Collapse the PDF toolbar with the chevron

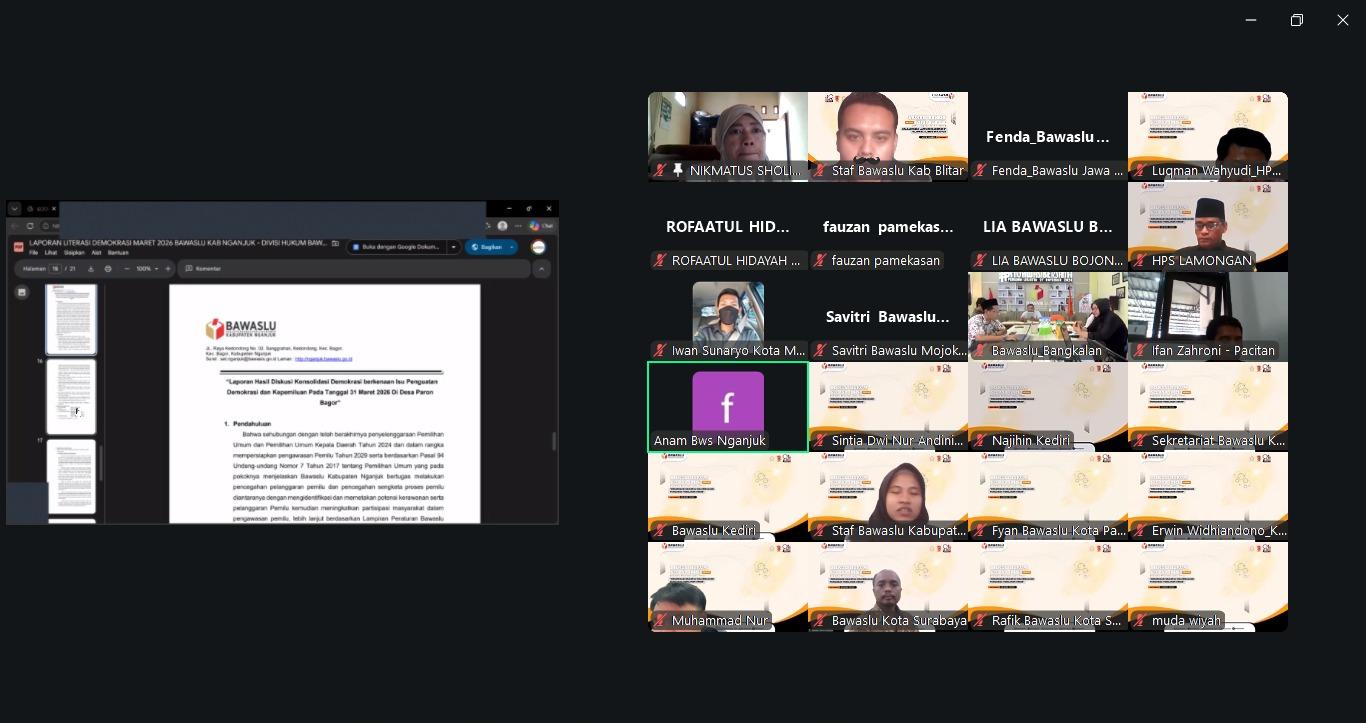[x=542, y=269]
